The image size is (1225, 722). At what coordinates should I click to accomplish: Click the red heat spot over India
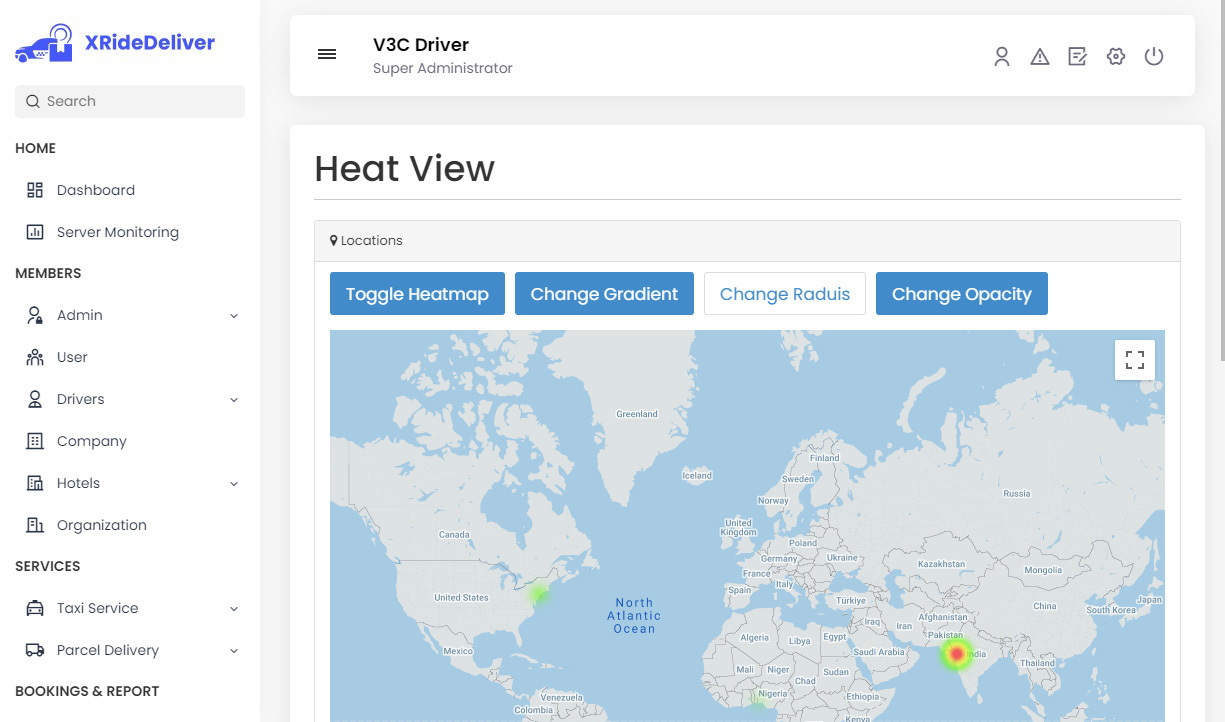957,654
